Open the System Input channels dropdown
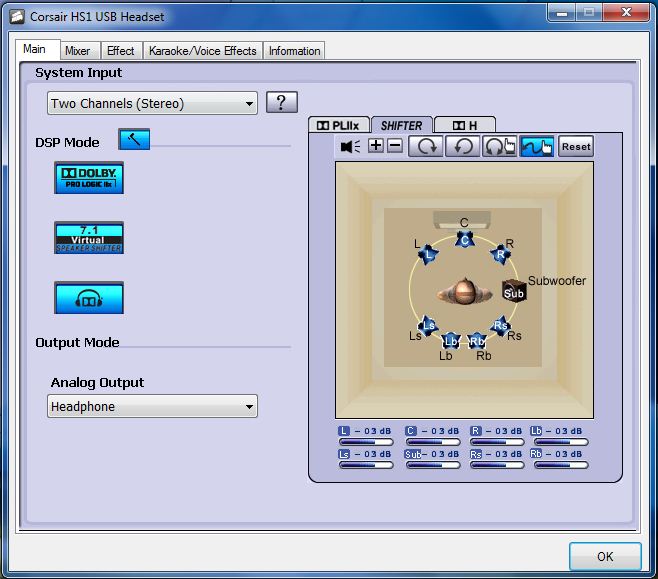The height and width of the screenshot is (579, 658). 152,103
